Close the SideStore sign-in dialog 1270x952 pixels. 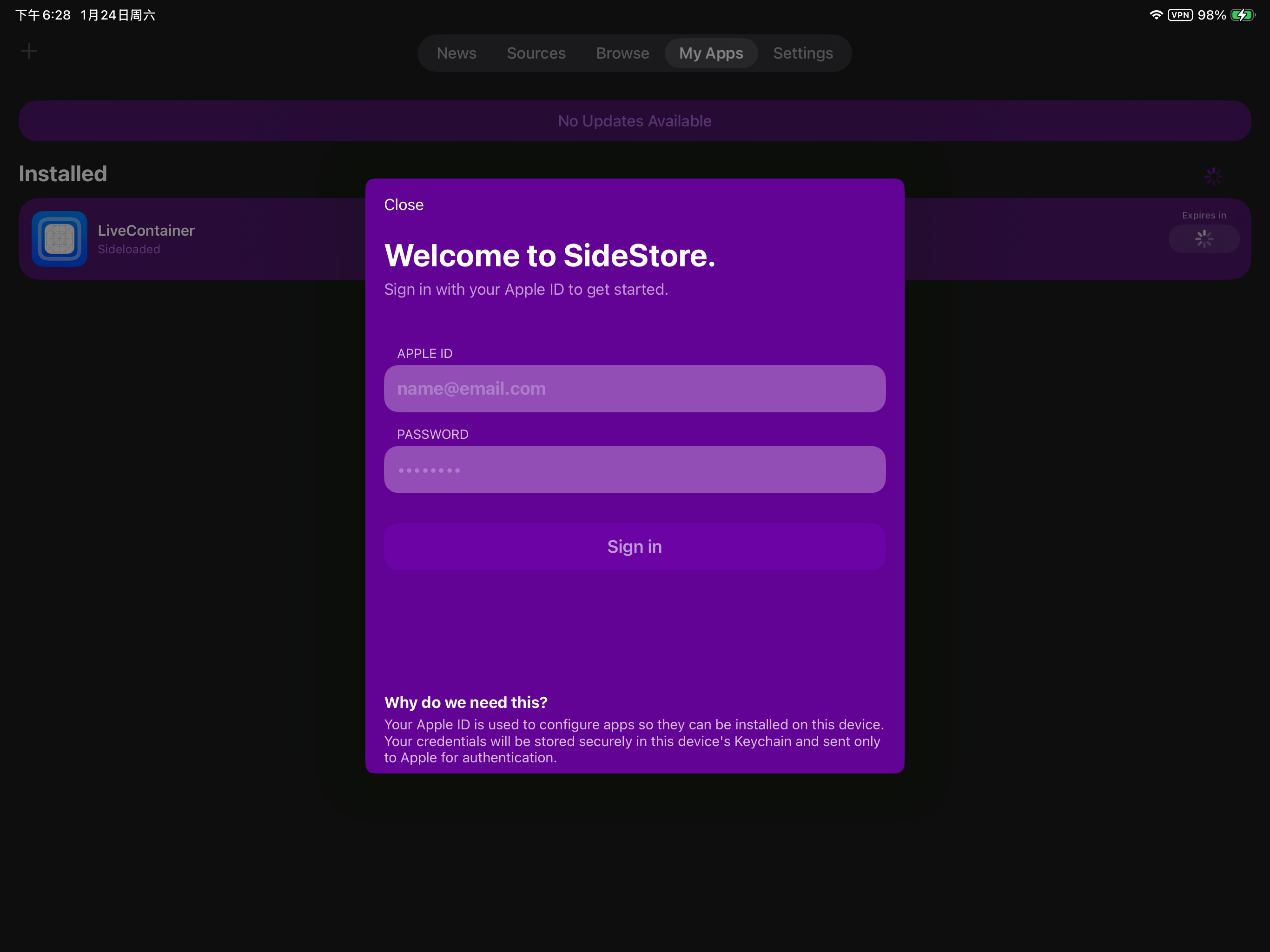click(x=403, y=205)
